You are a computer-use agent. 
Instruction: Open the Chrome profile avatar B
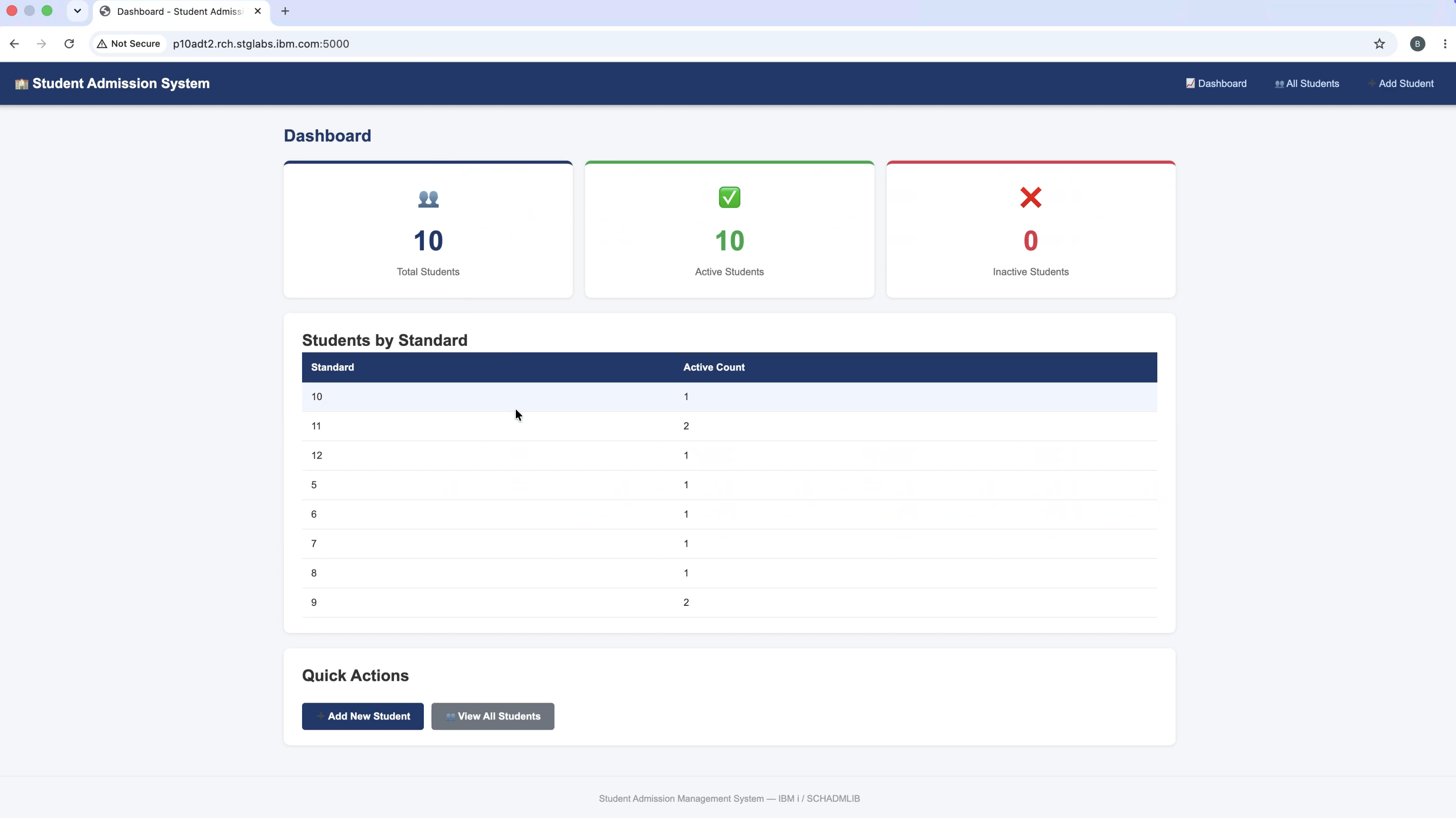1417,44
